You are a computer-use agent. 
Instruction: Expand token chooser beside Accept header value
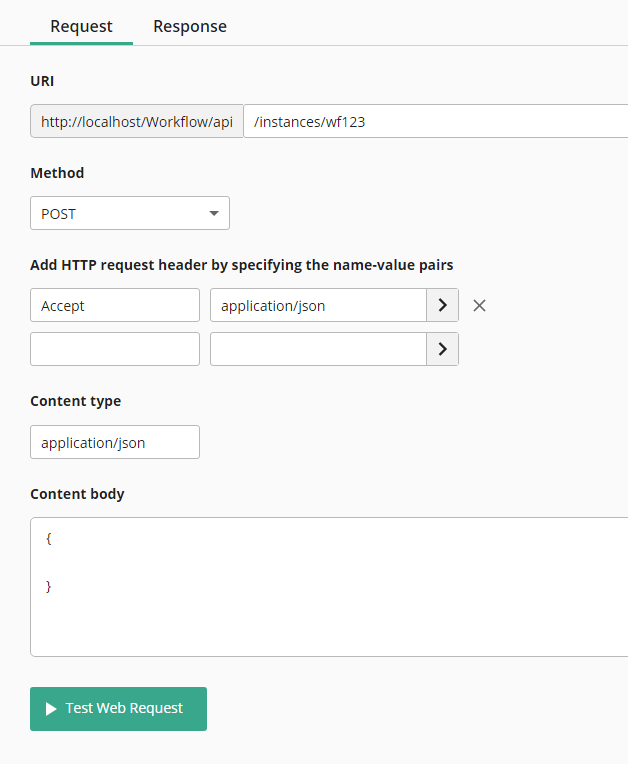442,306
